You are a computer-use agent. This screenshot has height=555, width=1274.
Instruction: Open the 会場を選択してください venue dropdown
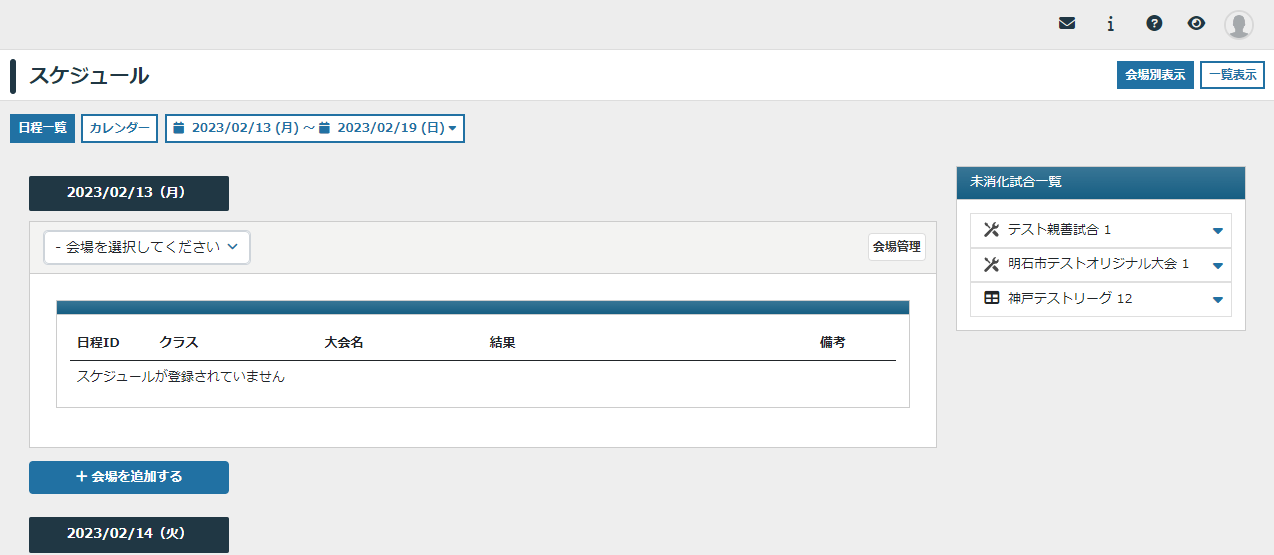point(147,247)
